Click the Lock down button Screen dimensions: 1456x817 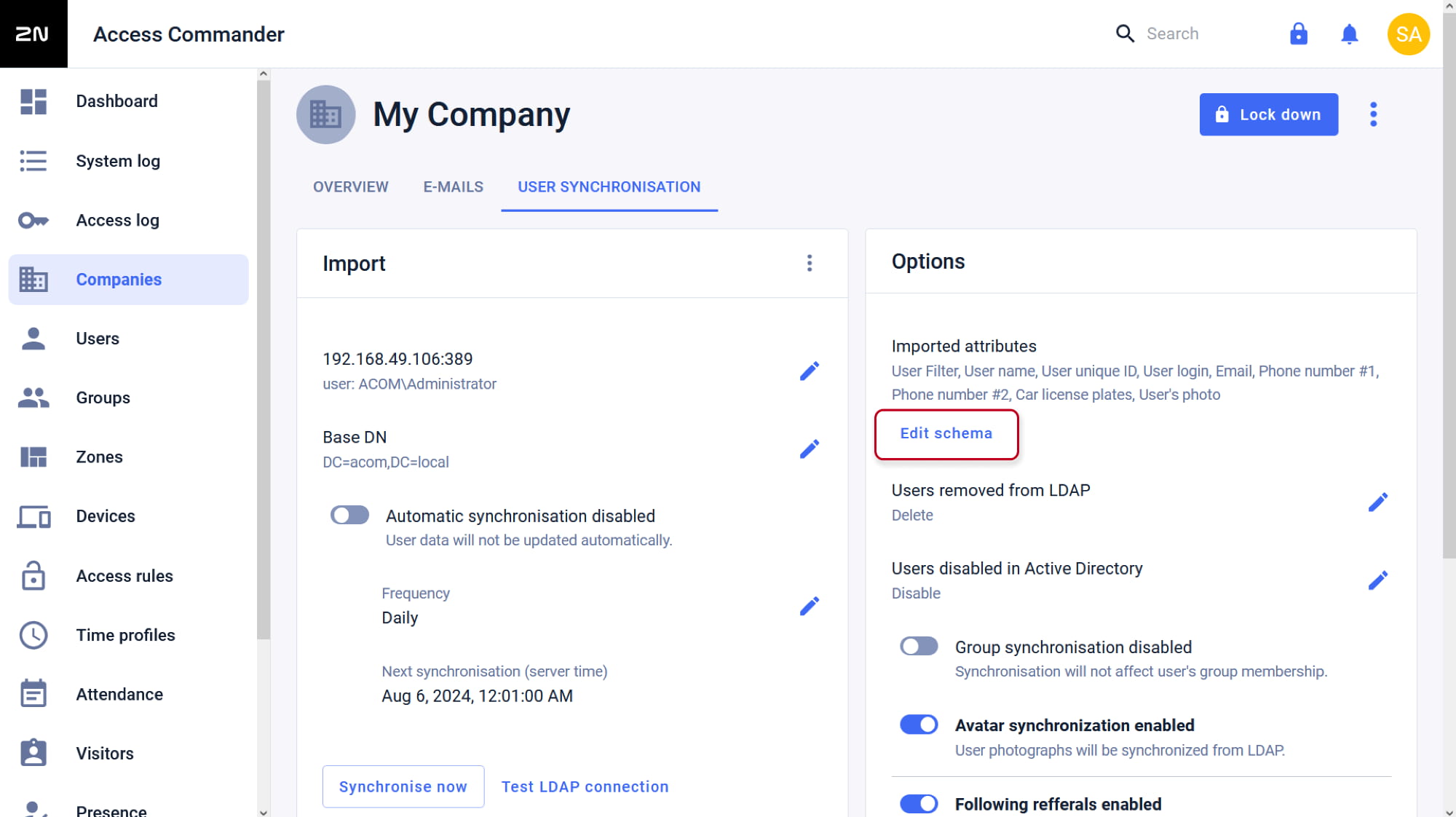(x=1269, y=114)
